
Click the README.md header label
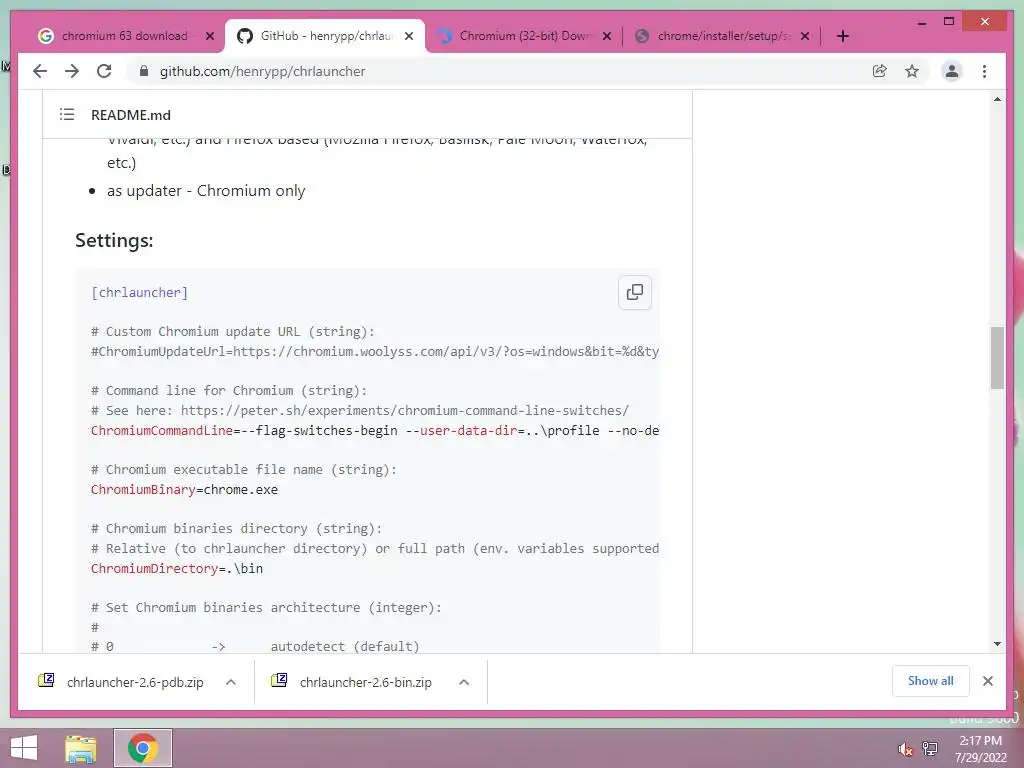131,115
